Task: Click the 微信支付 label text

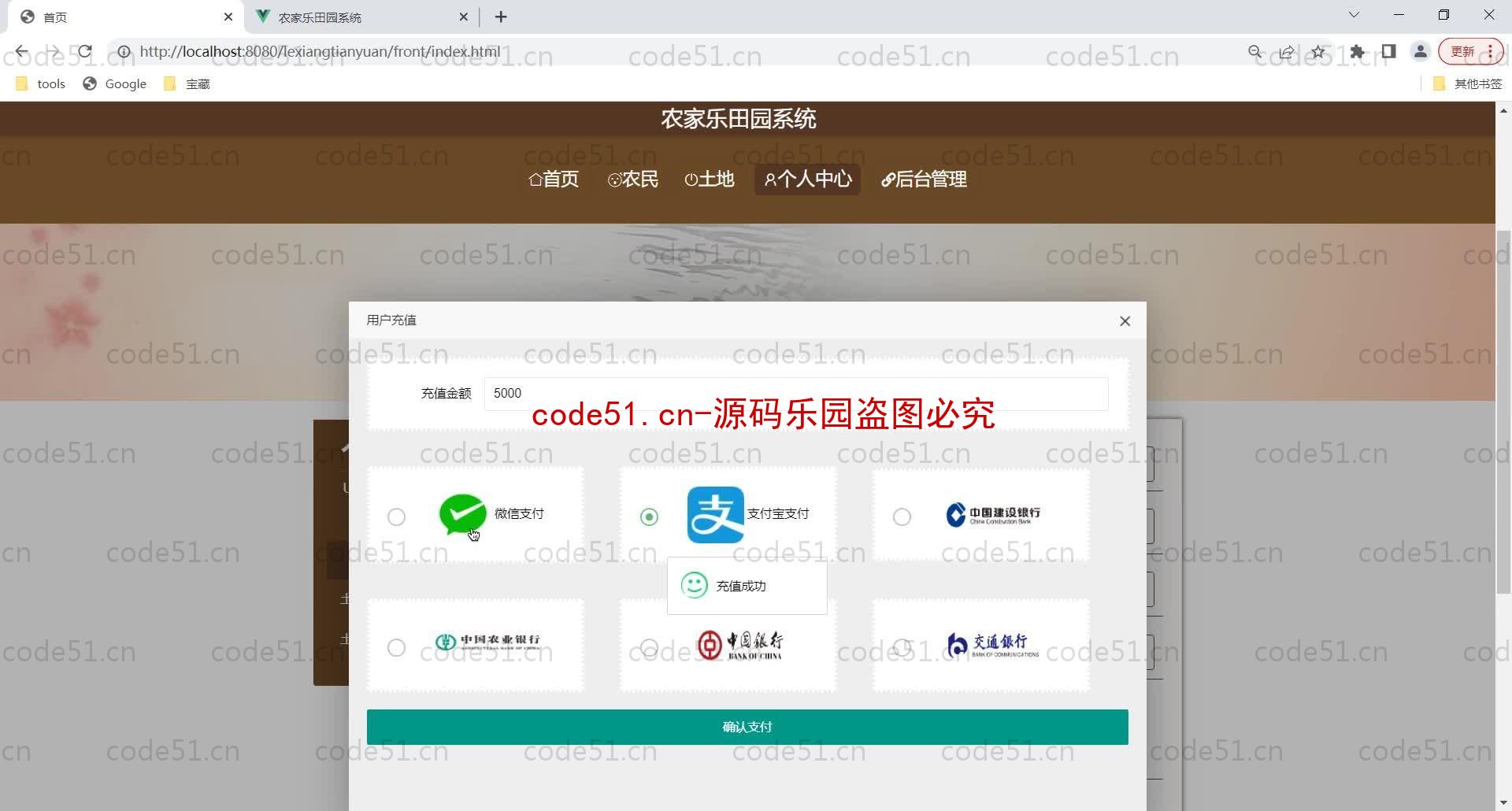Action: [x=519, y=513]
